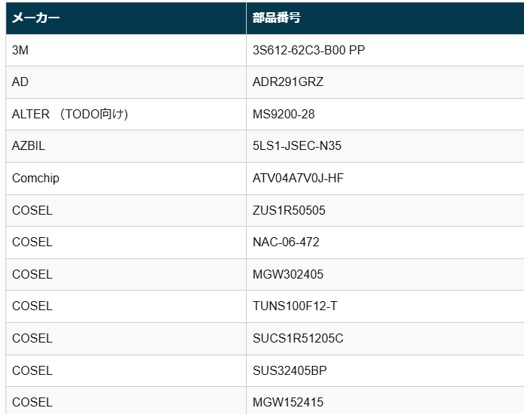Viewport: 528px width, 414px height.
Task: Select part number SUCS1R51205C
Action: click(298, 338)
